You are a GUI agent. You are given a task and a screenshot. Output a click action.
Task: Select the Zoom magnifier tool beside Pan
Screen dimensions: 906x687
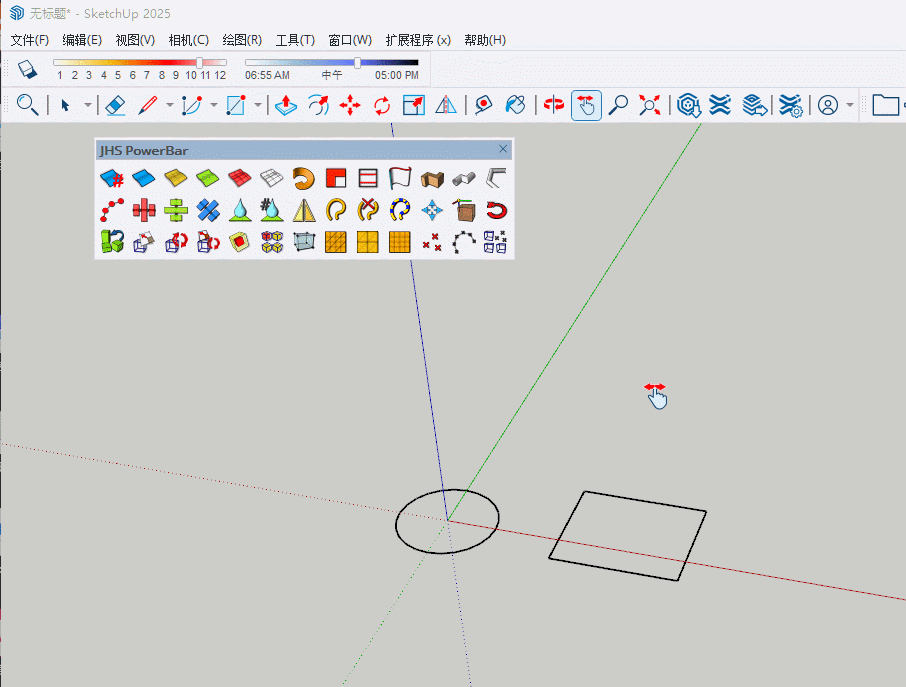[x=618, y=105]
